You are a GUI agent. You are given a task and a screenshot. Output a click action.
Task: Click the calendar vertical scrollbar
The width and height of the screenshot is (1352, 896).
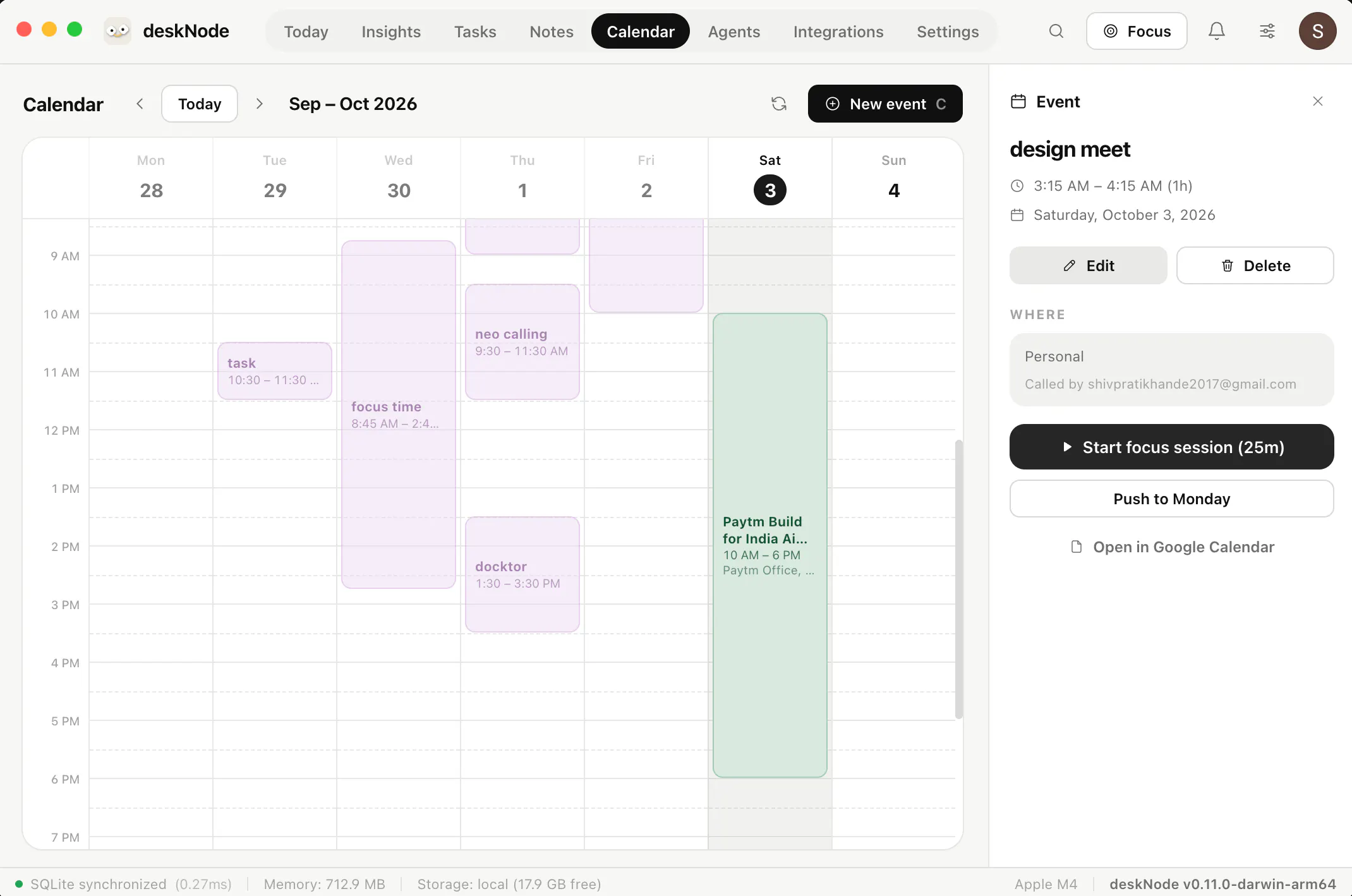coord(959,579)
